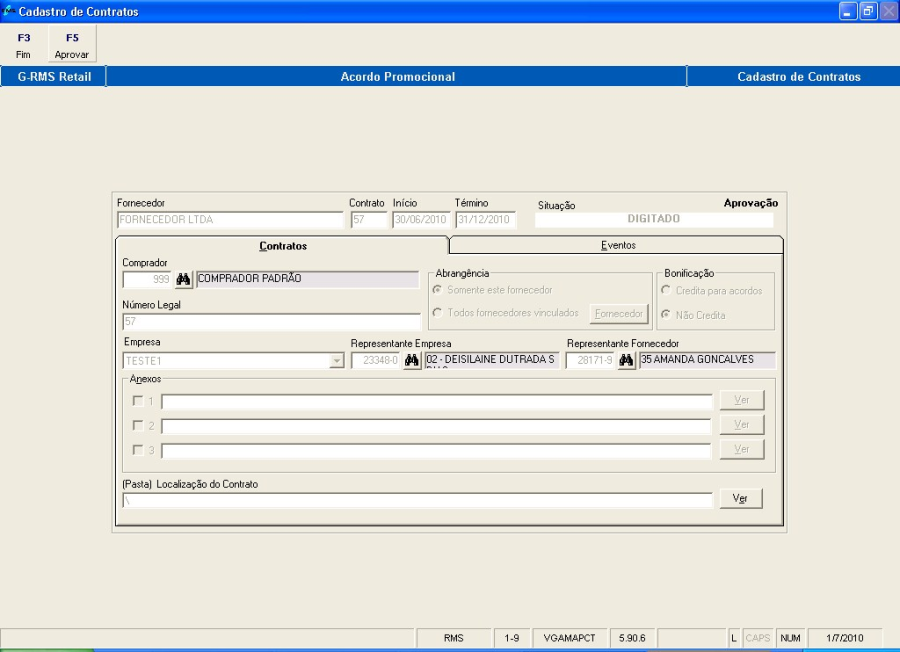Click the Fornecedor button in Abrangência
The height and width of the screenshot is (652, 900).
[617, 314]
